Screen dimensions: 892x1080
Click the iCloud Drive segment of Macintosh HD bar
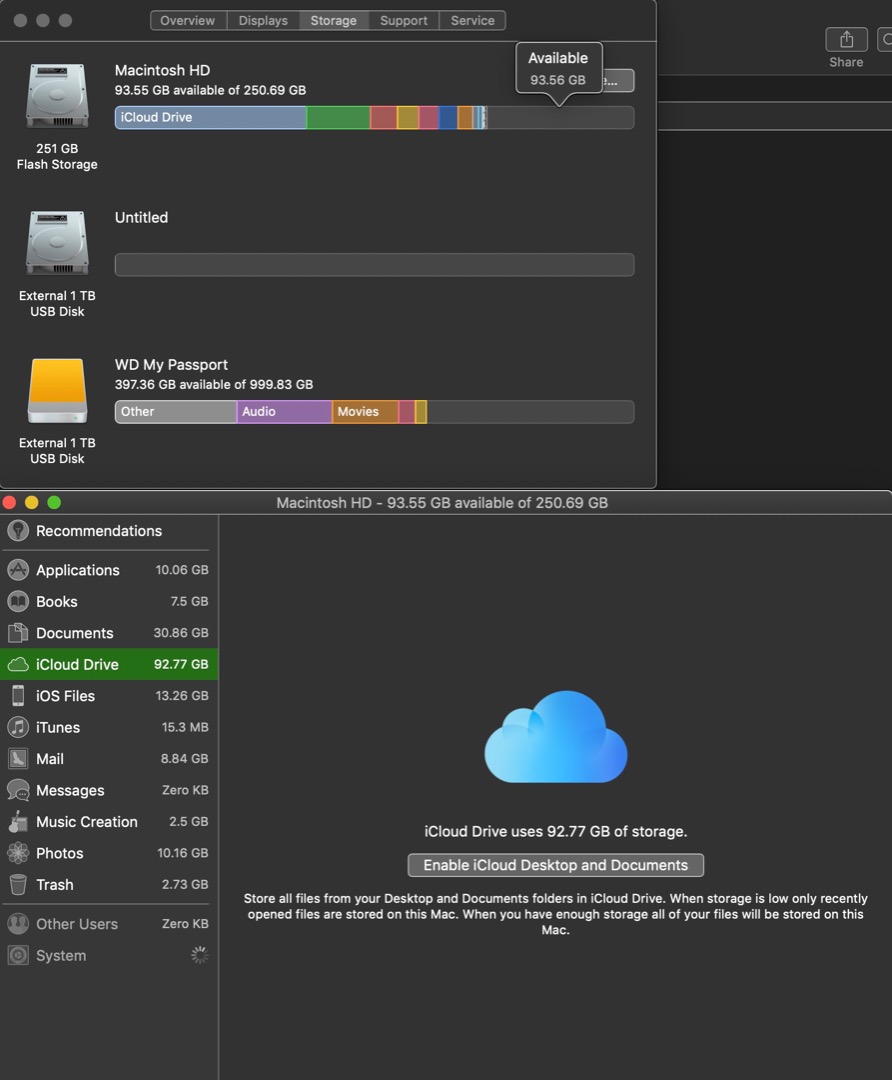tap(211, 118)
